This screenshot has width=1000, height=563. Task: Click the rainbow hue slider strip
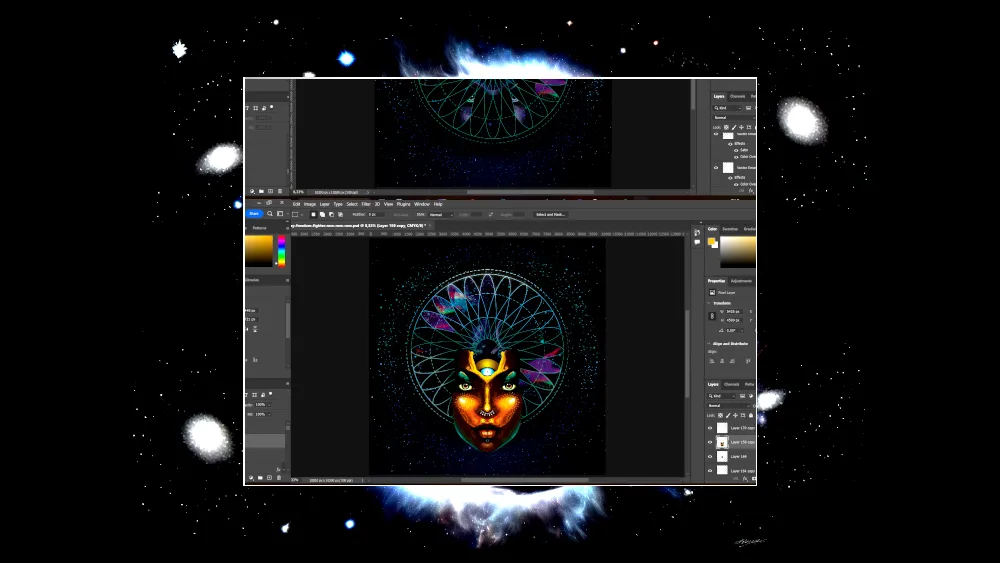[x=281, y=251]
